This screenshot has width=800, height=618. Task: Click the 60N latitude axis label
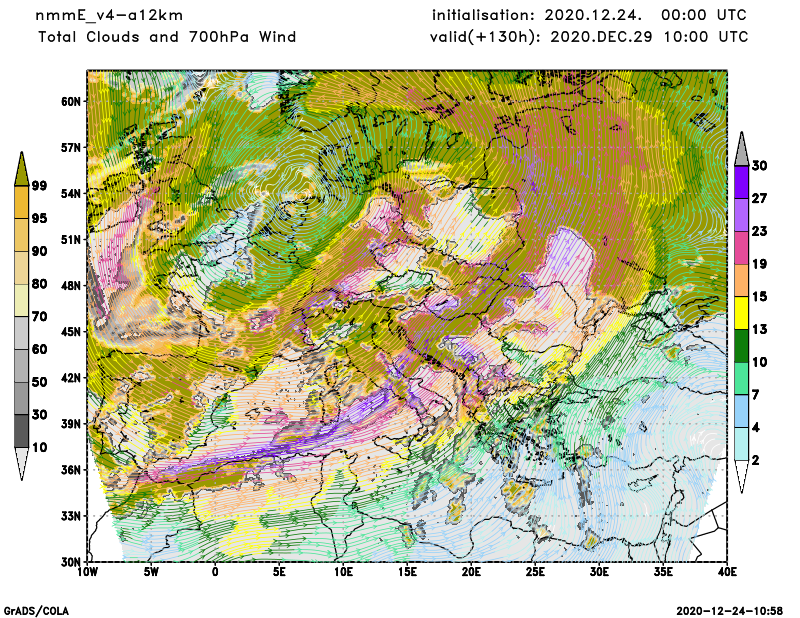click(69, 101)
